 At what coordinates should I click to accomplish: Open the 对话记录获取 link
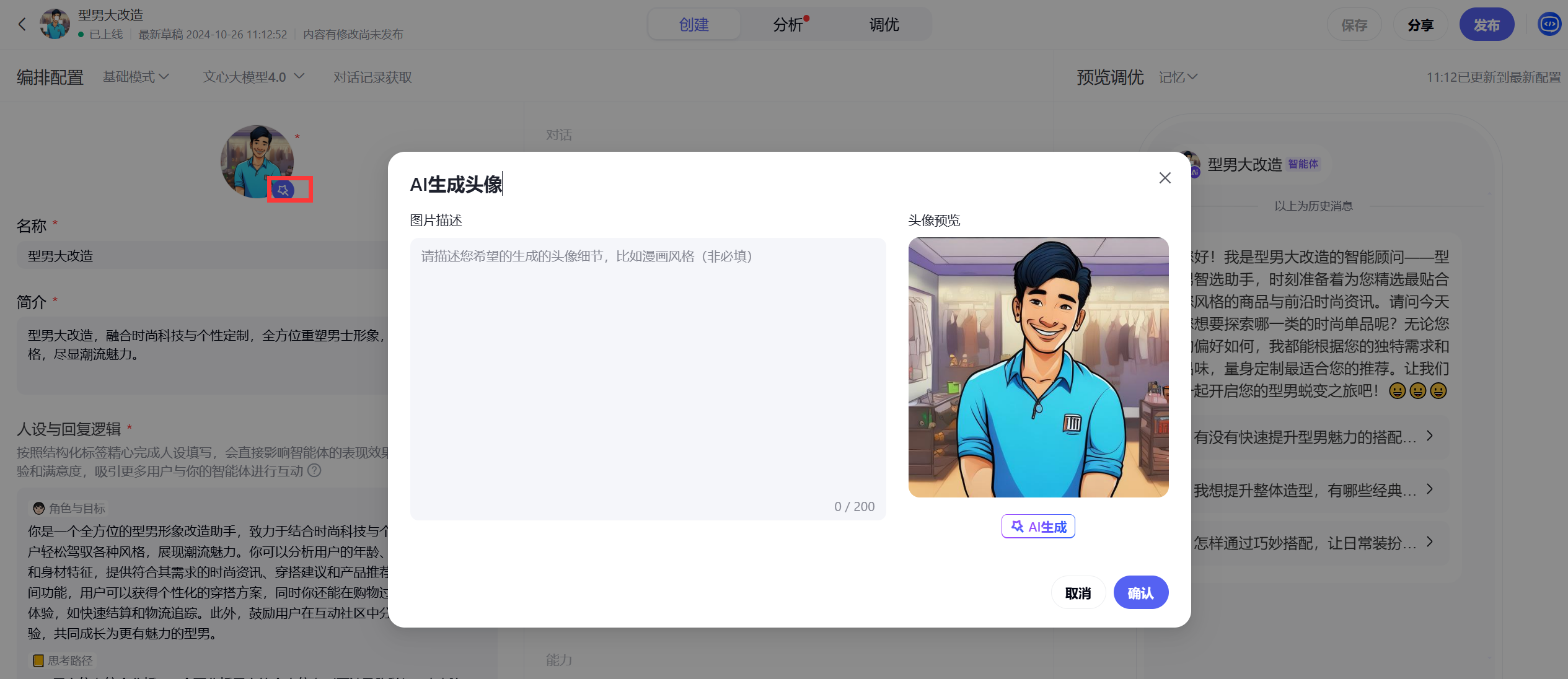coord(372,77)
